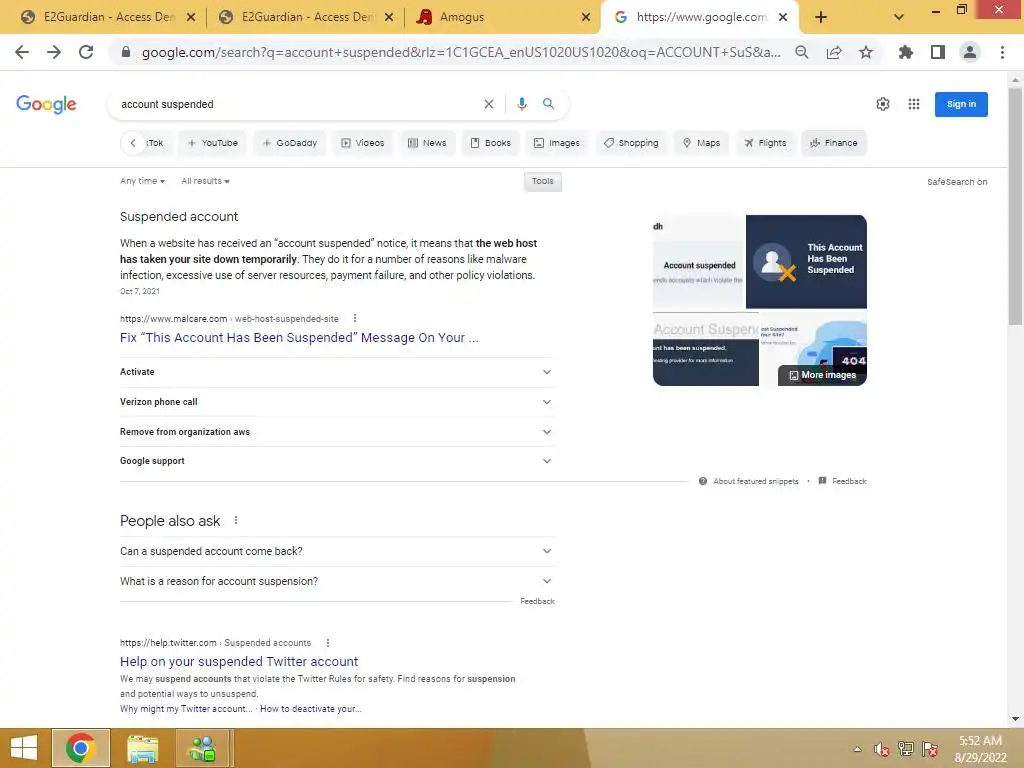This screenshot has height=768, width=1024.
Task: Expand Remove from organization aws section
Action: [x=336, y=432]
